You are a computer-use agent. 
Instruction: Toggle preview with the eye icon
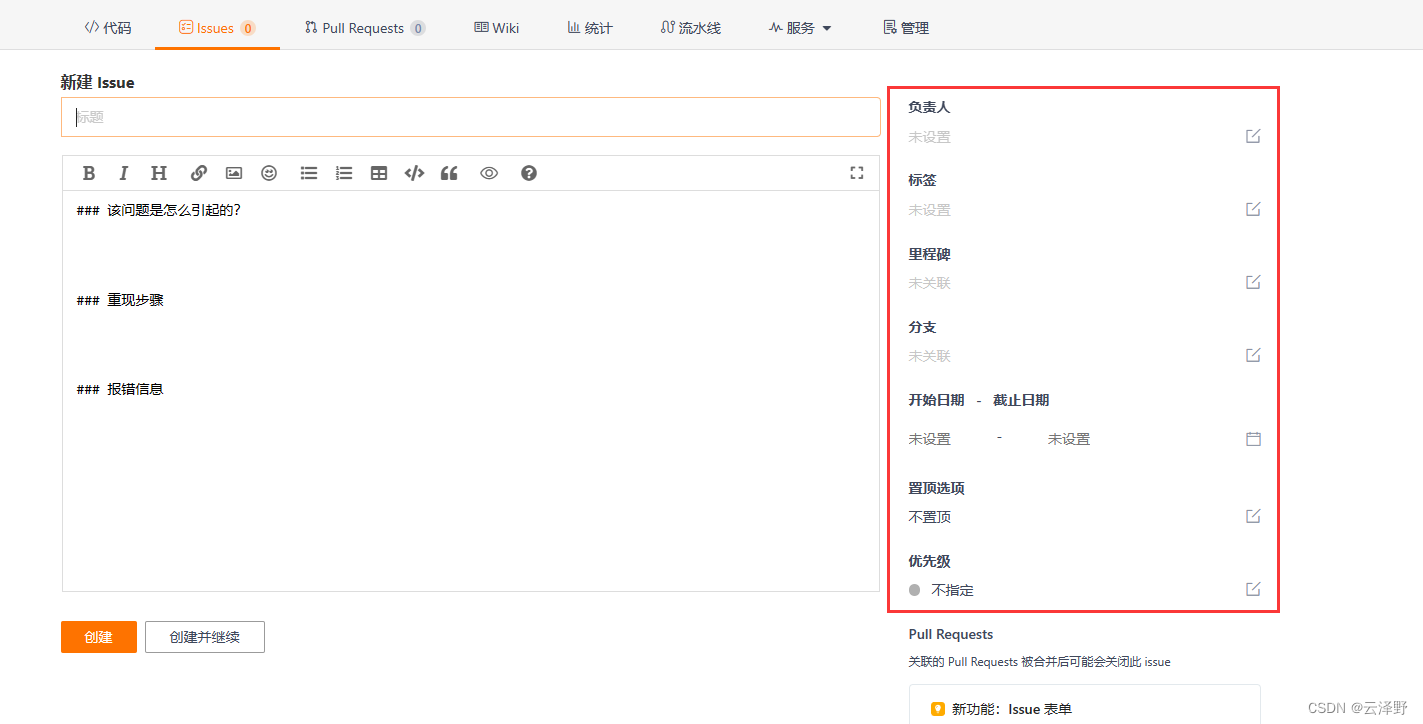click(x=489, y=173)
